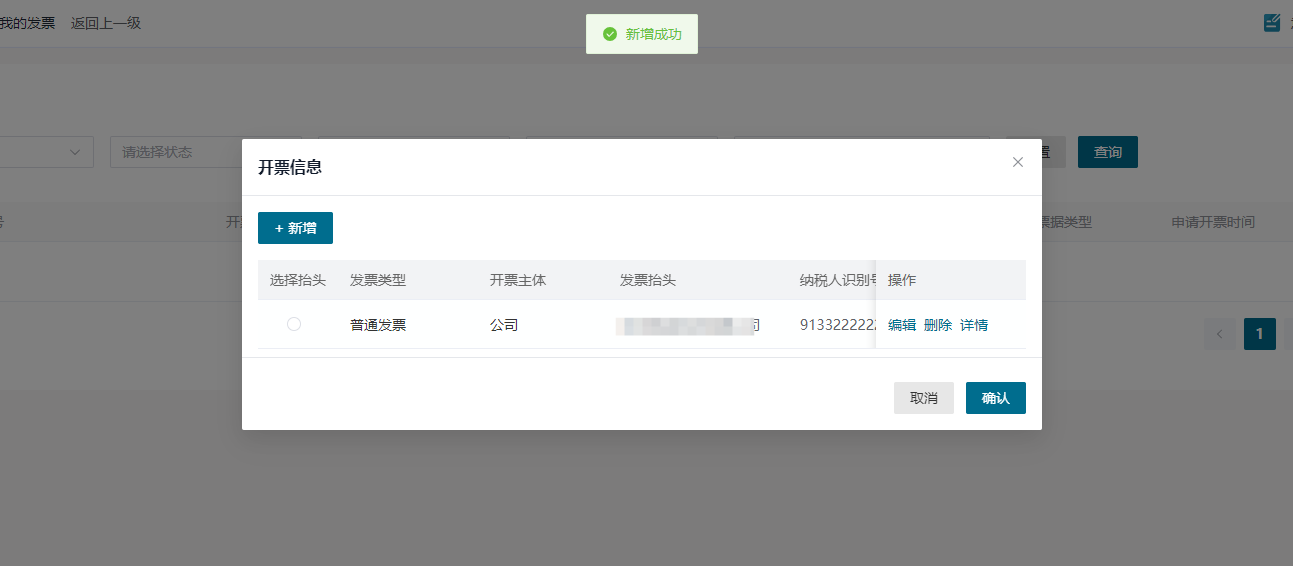
Task: Click the 查询 search button
Action: click(x=1107, y=152)
